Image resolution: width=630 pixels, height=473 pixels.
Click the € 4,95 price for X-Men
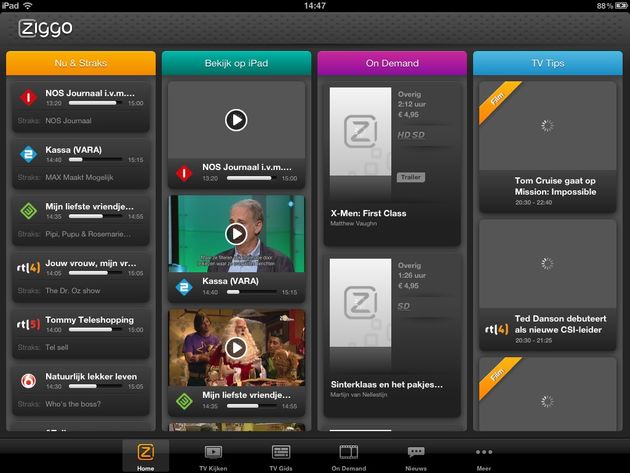point(408,115)
